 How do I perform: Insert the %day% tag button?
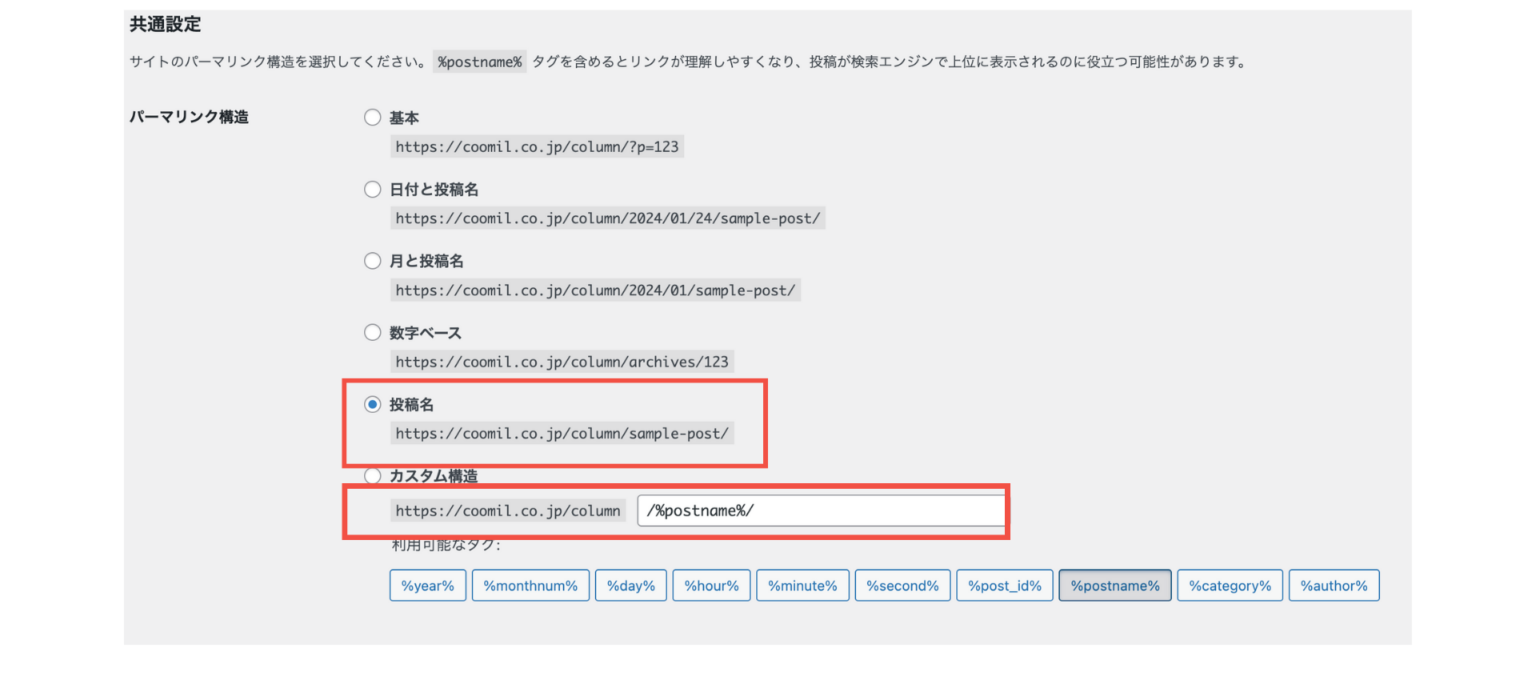pos(630,585)
